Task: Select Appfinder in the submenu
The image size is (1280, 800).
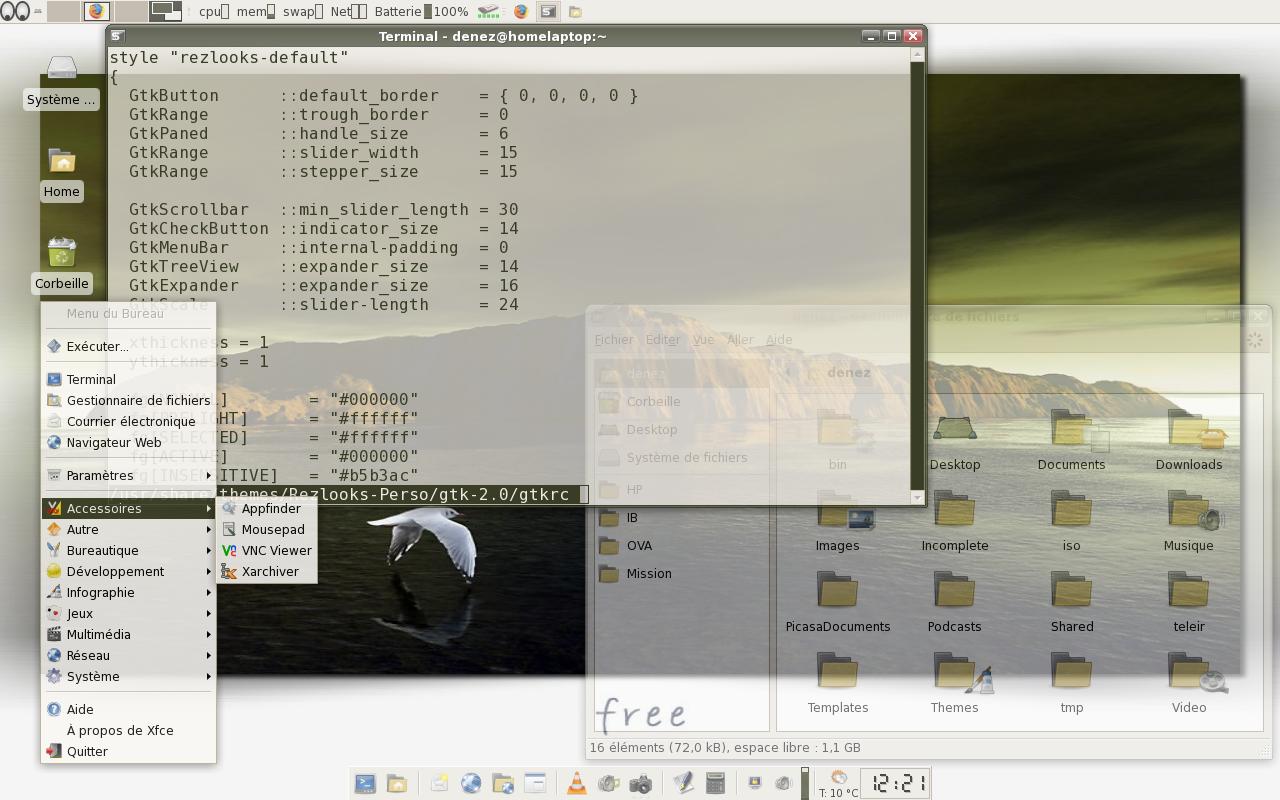Action: pos(267,508)
